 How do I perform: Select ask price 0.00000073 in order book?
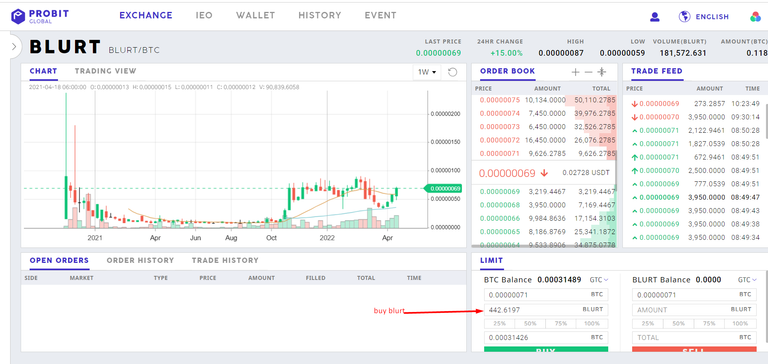(500, 126)
